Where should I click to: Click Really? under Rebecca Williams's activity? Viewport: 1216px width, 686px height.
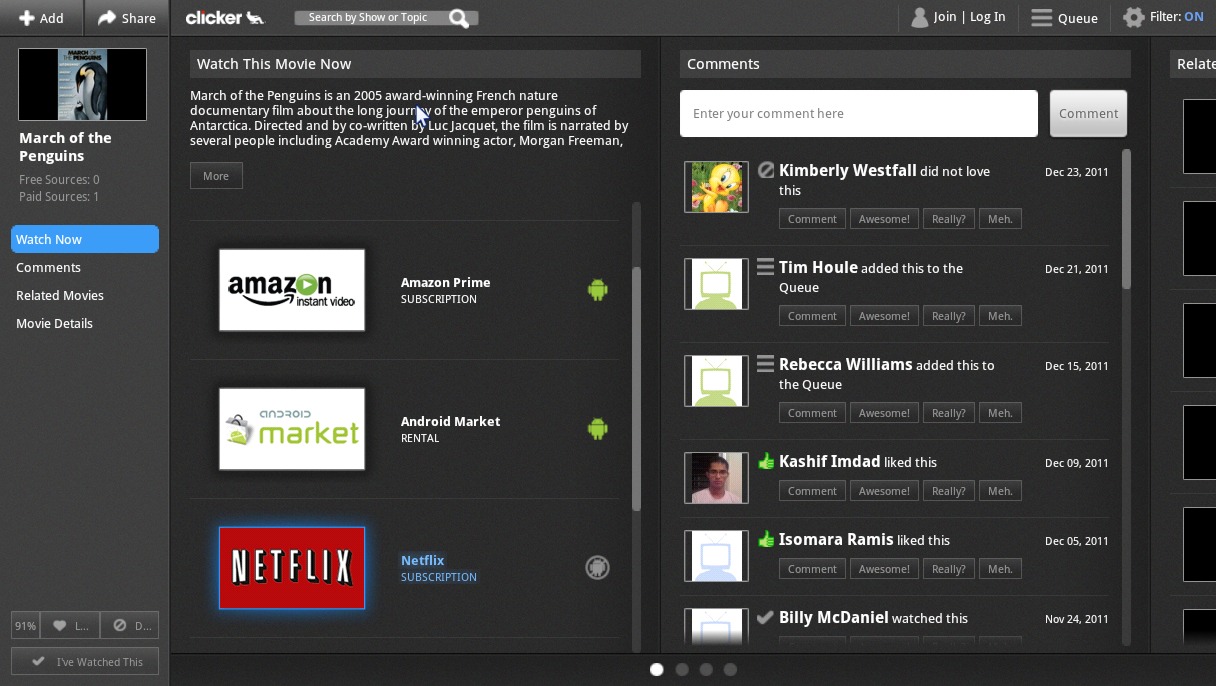[x=949, y=413]
